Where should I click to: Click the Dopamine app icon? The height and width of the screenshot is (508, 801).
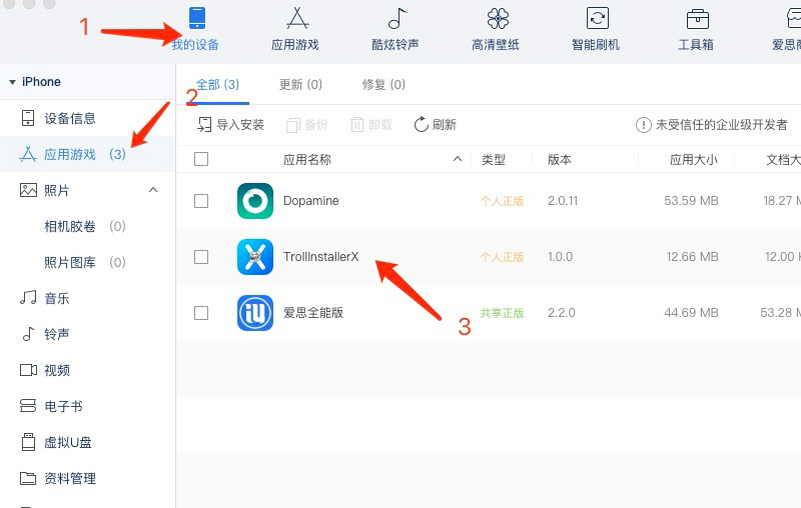point(255,201)
